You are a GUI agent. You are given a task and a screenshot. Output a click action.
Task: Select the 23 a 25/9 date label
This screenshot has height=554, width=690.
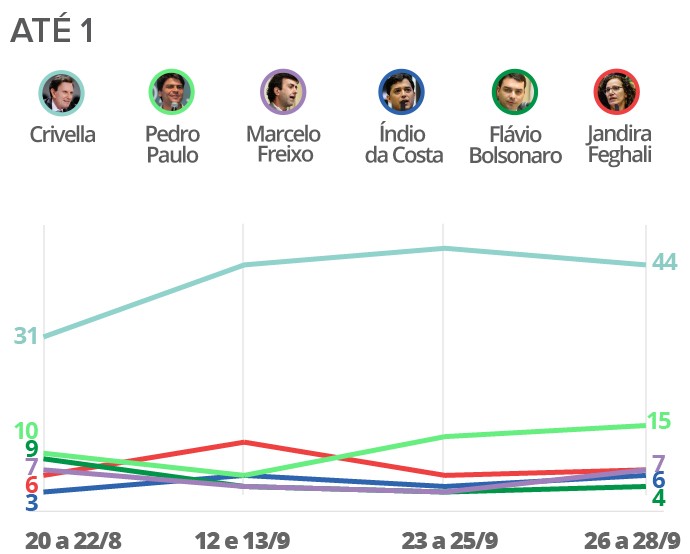[x=450, y=540]
